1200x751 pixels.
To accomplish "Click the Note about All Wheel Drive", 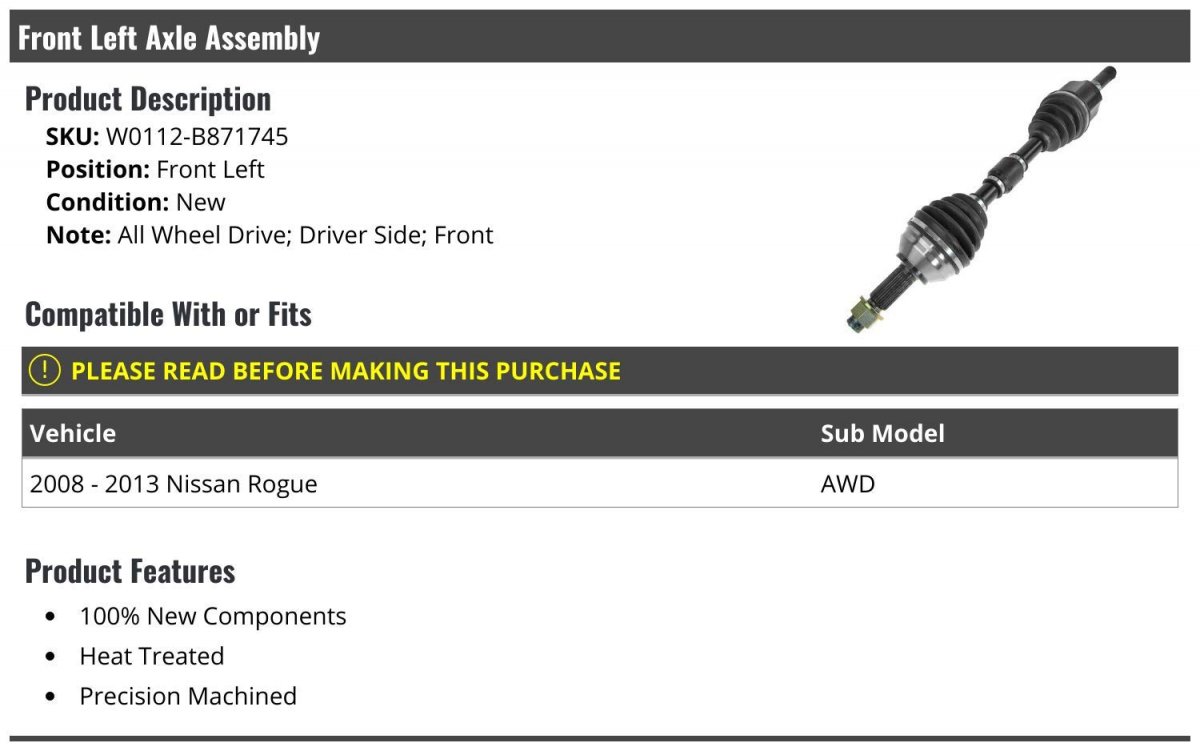I will (x=270, y=235).
